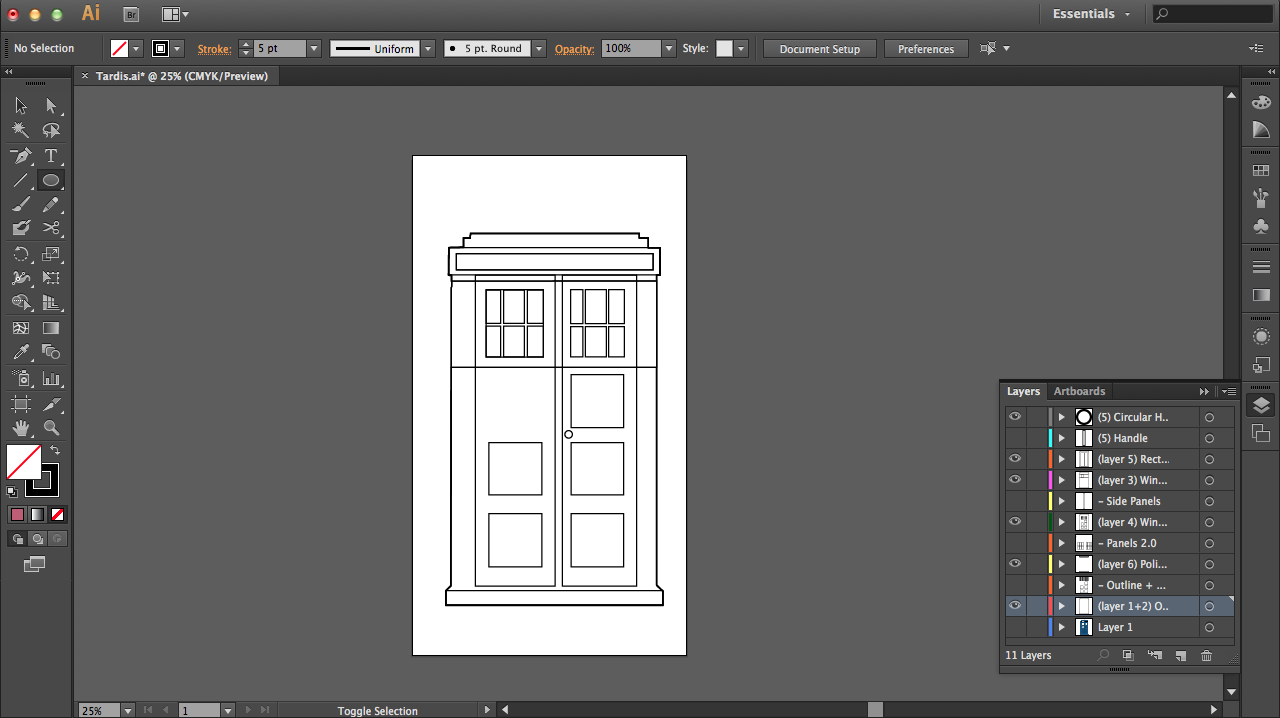Select the Artboard tool
The image size is (1280, 718).
tap(21, 404)
